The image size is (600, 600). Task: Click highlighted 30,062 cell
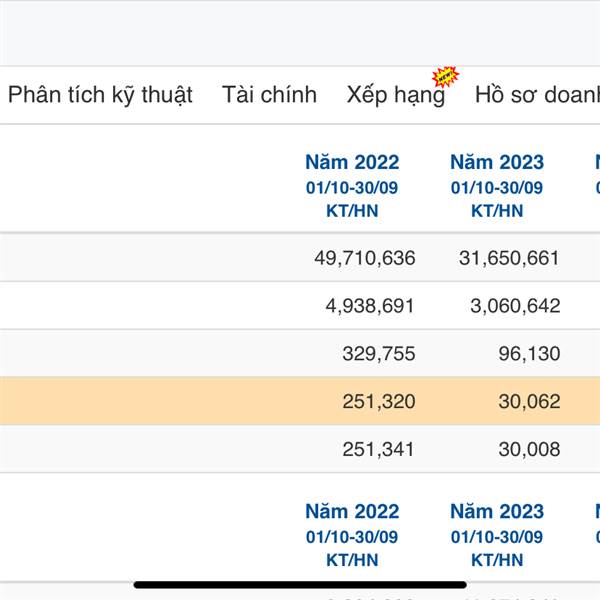point(529,402)
